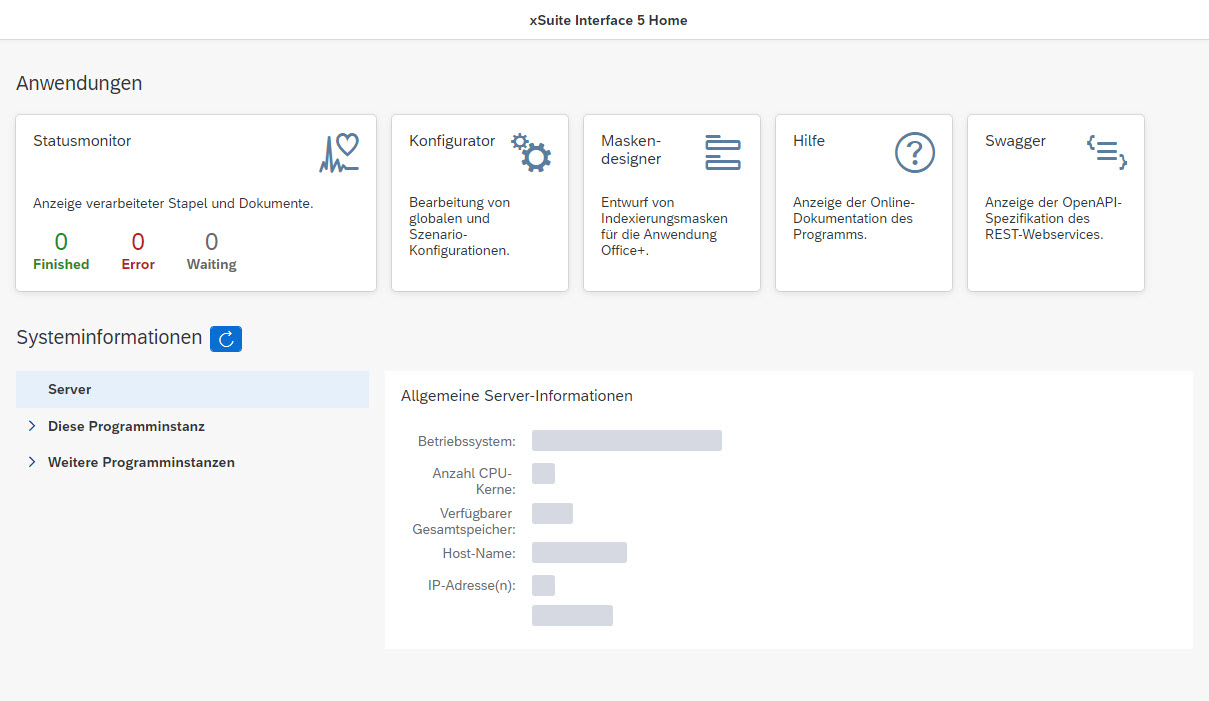Select Weitere Programminstanzen in the list
This screenshot has height=701, width=1209.
point(141,462)
